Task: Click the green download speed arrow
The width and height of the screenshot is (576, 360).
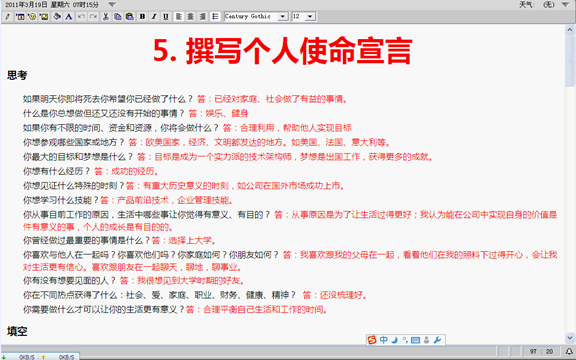Action: tap(4, 357)
